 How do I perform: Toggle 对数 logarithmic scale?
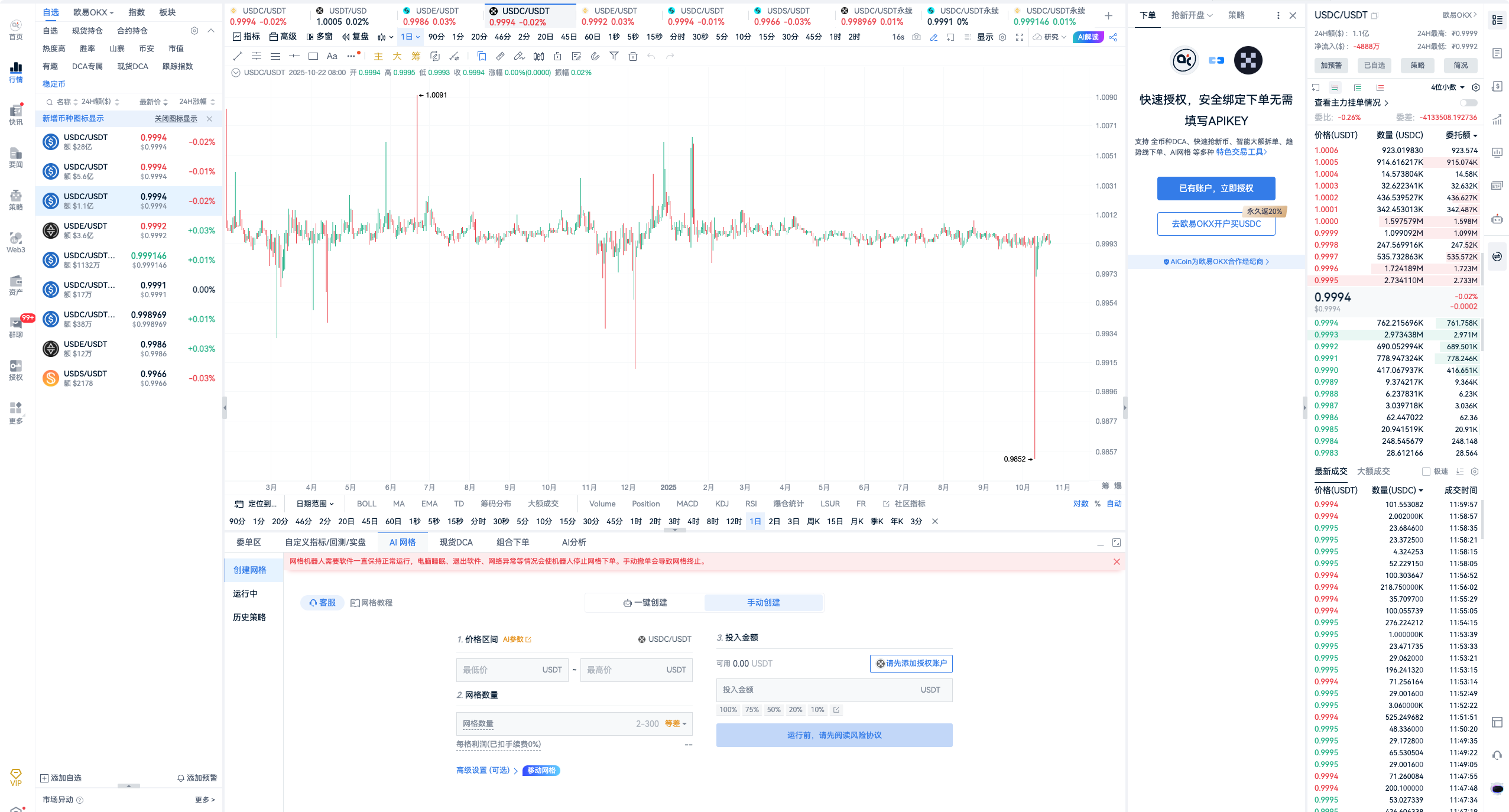[x=1080, y=504]
